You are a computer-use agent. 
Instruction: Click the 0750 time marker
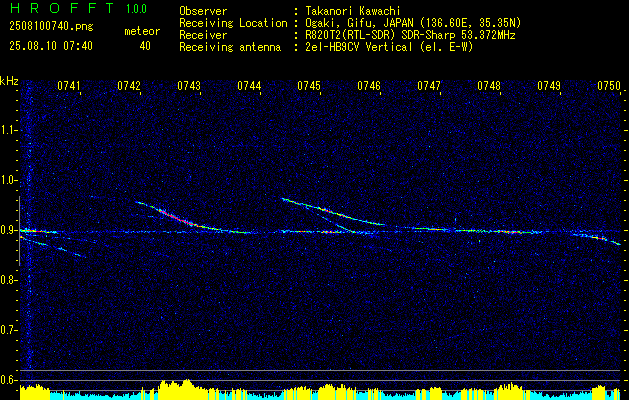(x=609, y=85)
